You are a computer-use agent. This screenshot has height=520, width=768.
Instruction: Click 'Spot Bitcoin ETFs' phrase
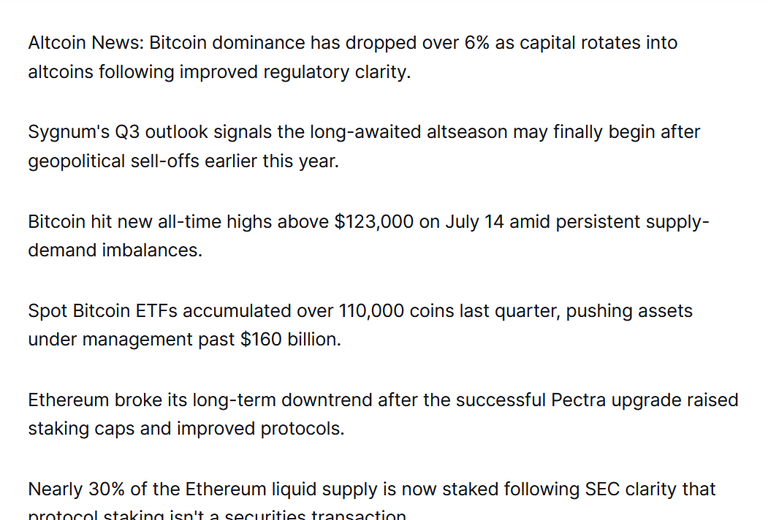tap(102, 311)
